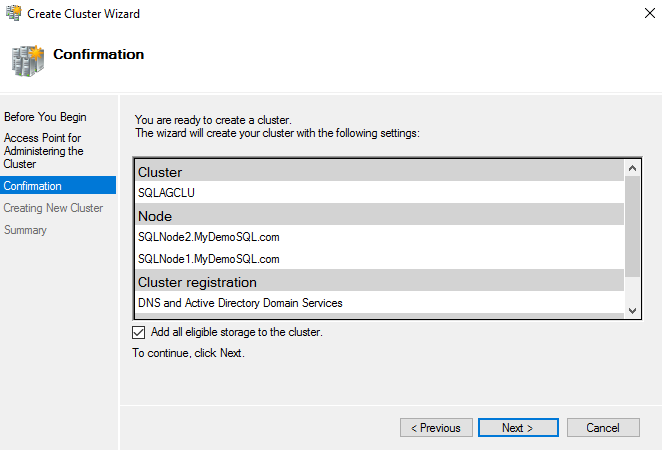Click the Summary step in sidebar
This screenshot has width=662, height=450.
pos(25,230)
